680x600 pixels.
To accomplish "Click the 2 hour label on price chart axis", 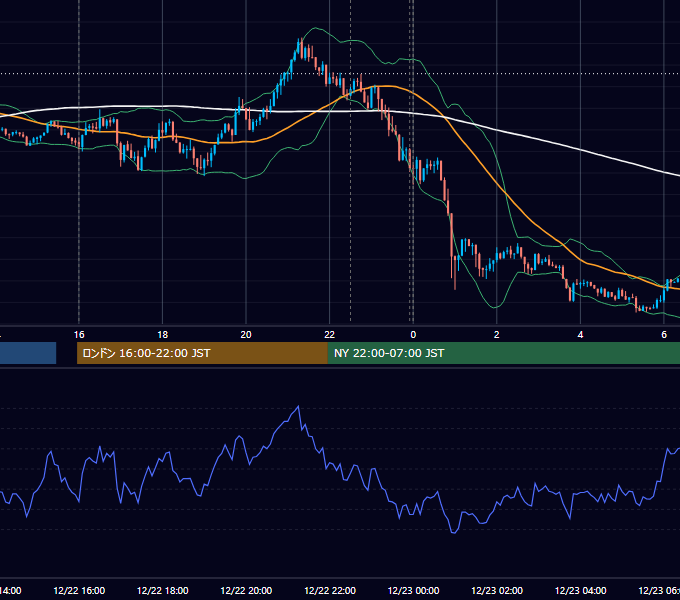I will coord(497,335).
